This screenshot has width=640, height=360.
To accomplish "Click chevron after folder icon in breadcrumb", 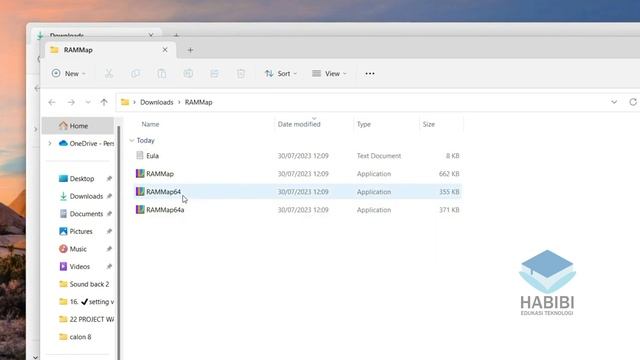I will click(x=134, y=102).
